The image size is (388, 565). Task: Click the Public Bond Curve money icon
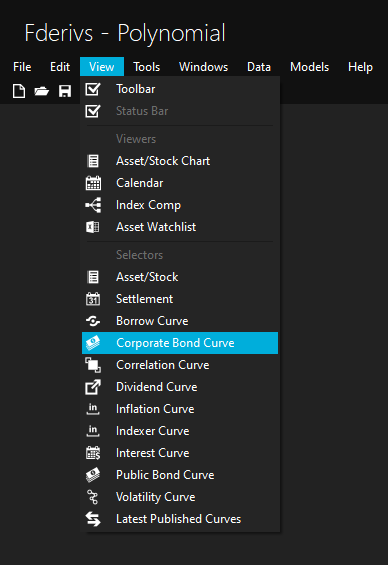[x=93, y=475]
